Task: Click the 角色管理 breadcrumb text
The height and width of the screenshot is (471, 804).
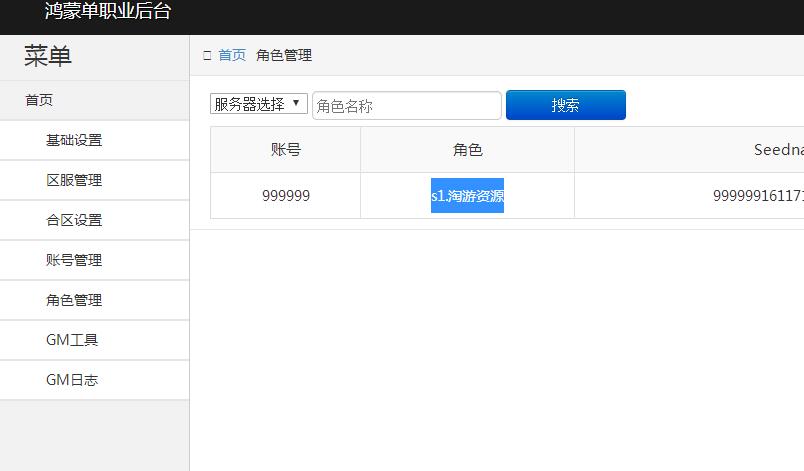Action: [284, 56]
